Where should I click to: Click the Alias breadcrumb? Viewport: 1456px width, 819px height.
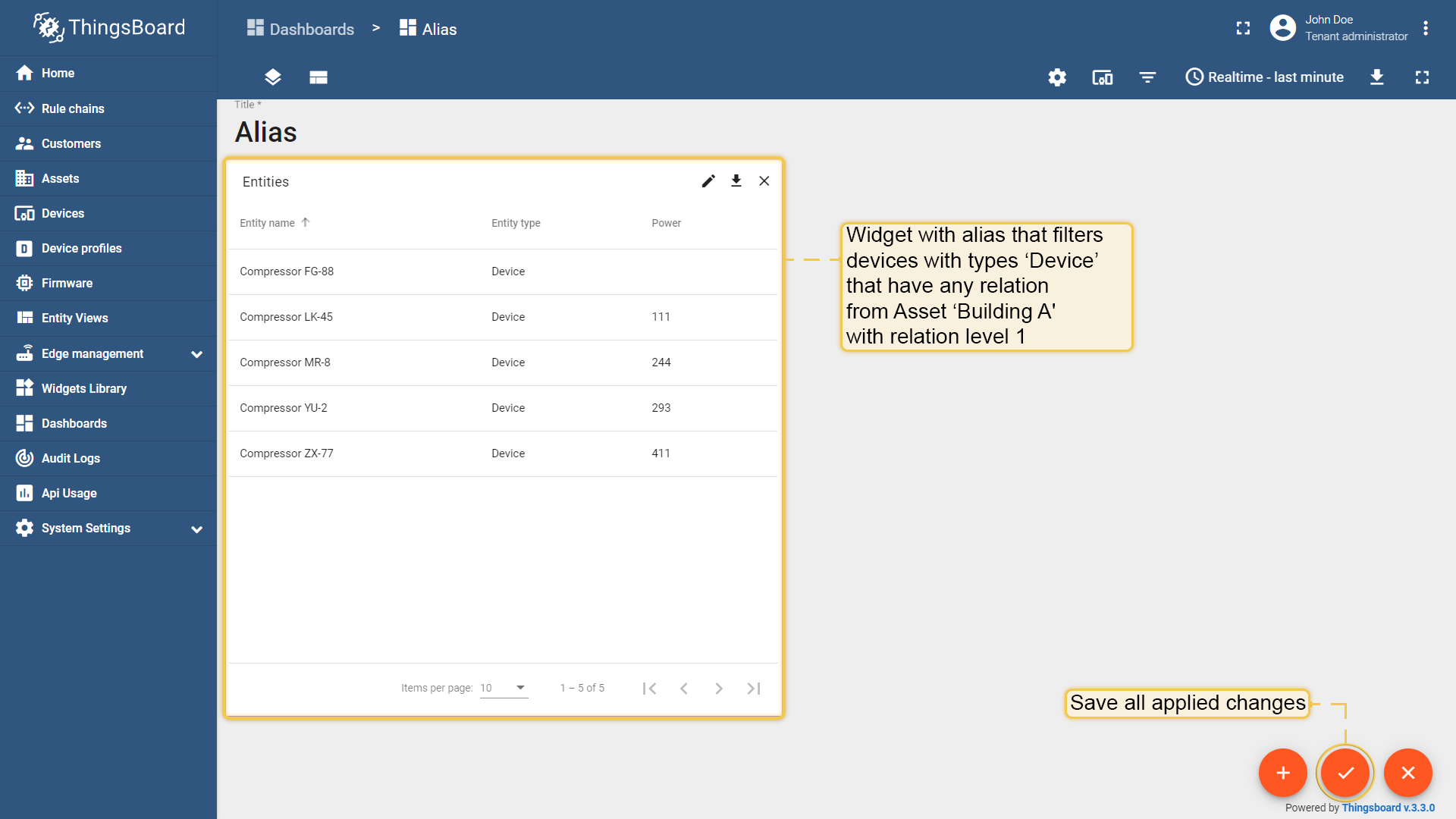[428, 29]
